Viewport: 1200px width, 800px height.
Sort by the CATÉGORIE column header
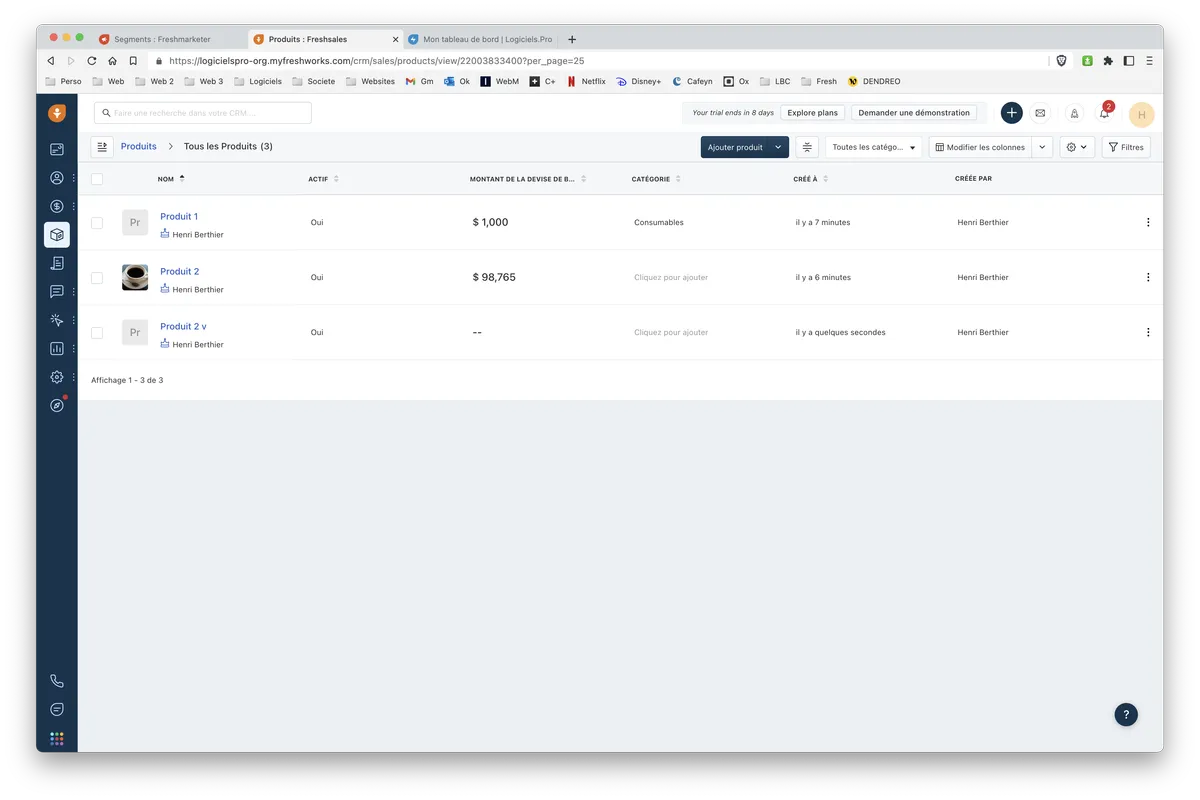pyautogui.click(x=656, y=179)
